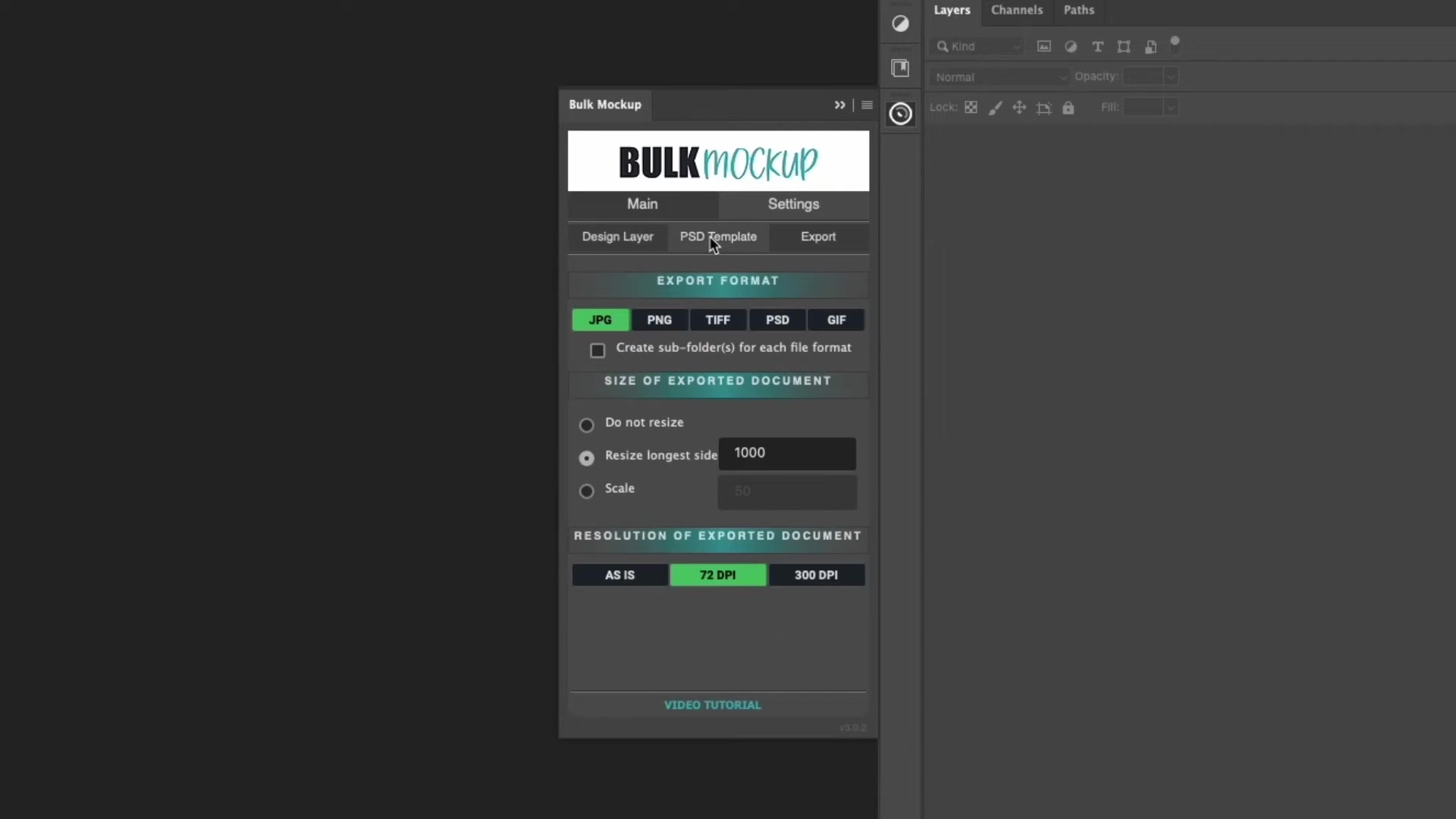
Task: Select the PNG export format
Action: (659, 319)
